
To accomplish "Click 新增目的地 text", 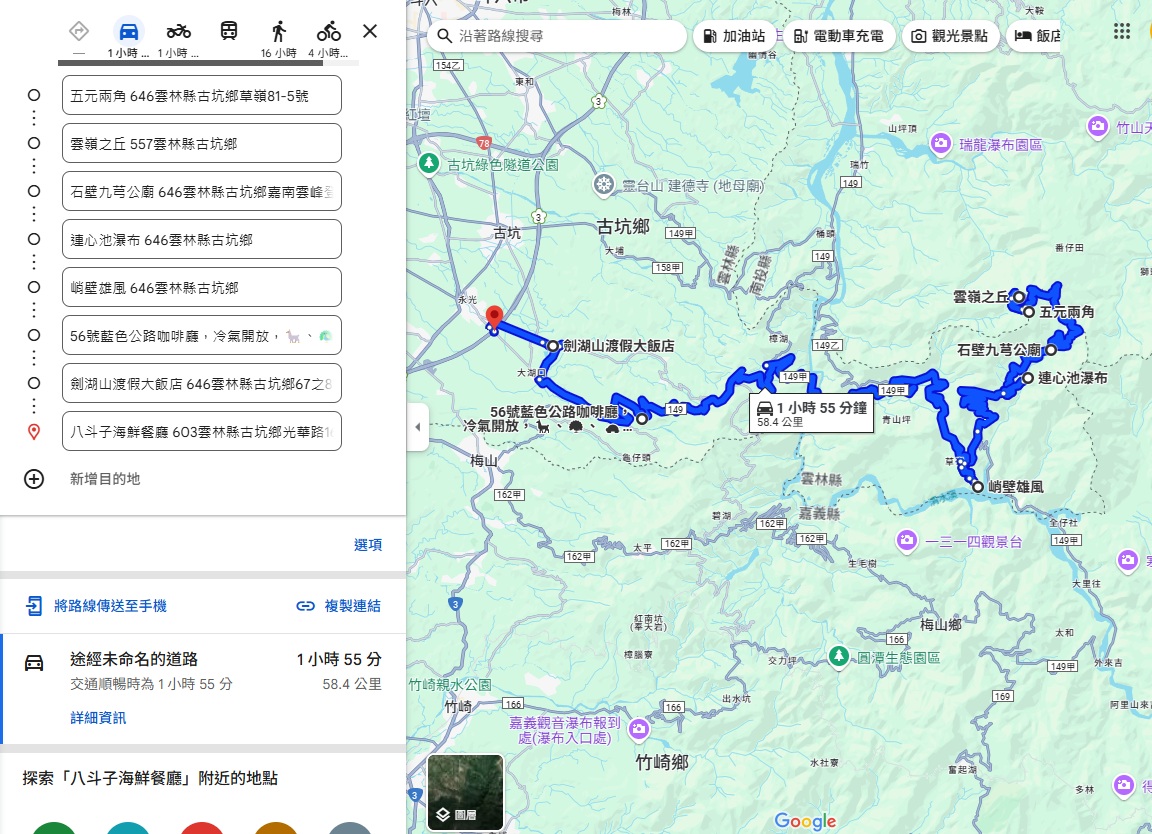I will pos(105,479).
